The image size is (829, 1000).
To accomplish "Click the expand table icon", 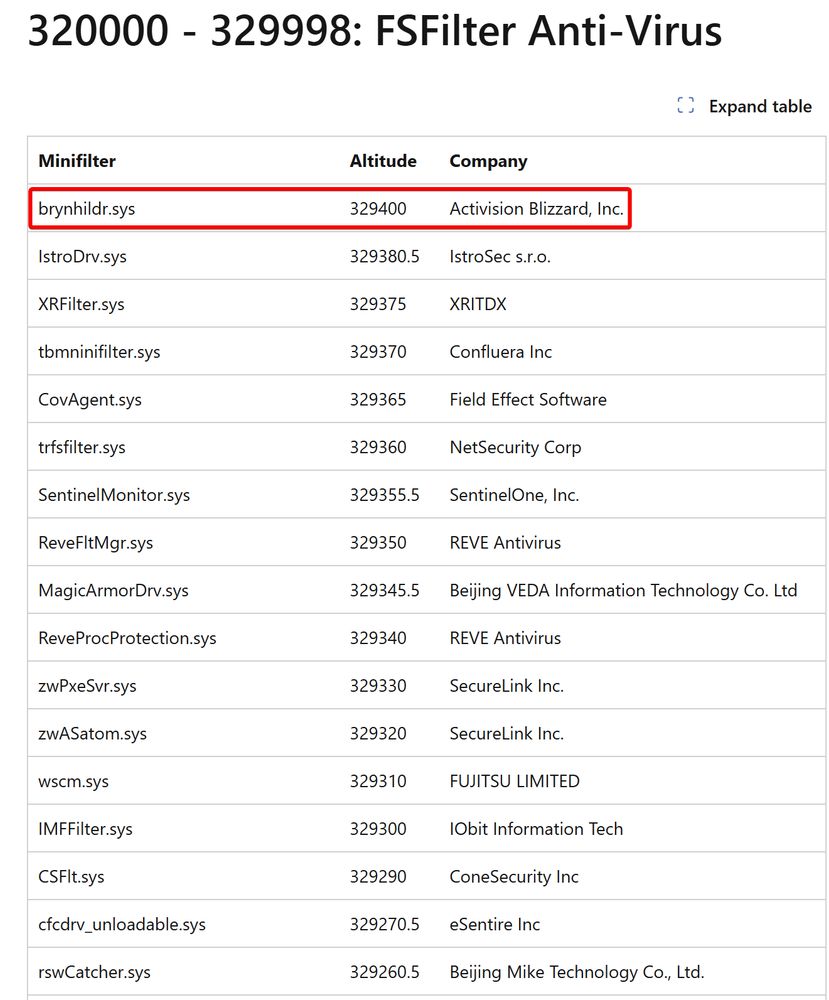I will [x=686, y=106].
